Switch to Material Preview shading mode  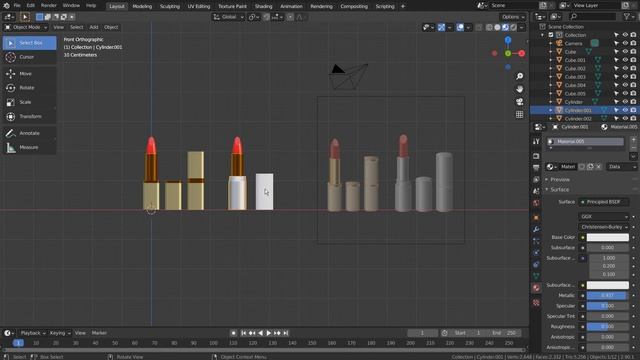pyautogui.click(x=505, y=27)
